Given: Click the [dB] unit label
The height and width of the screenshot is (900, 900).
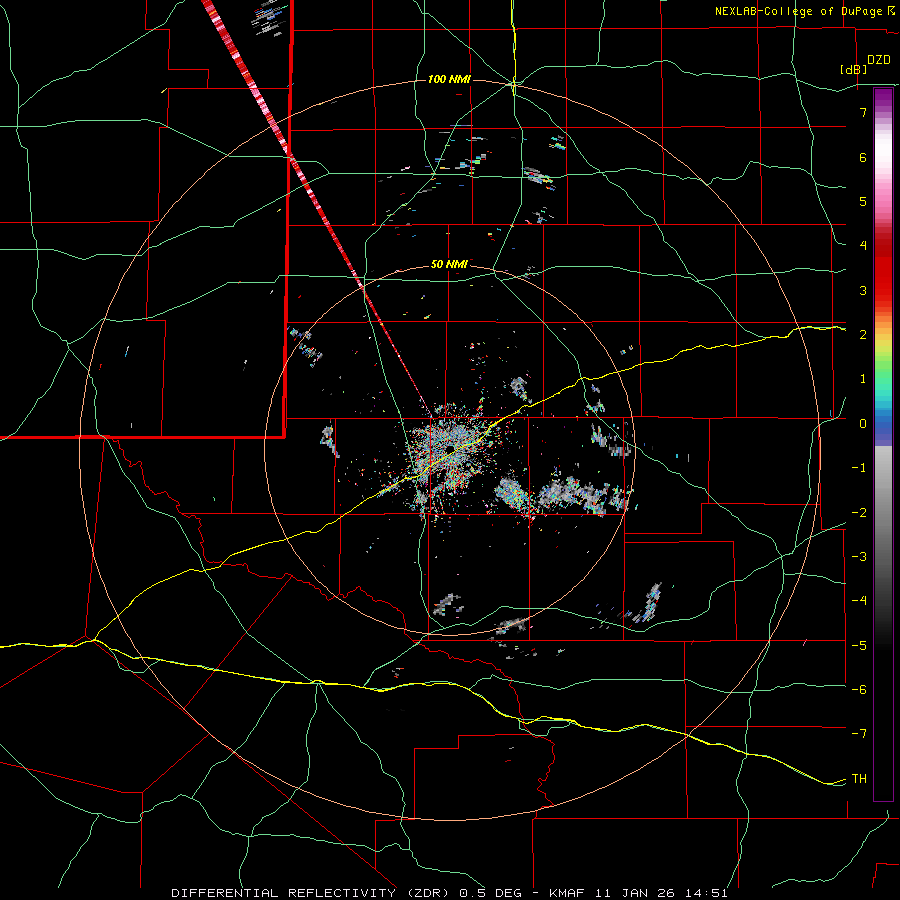Looking at the screenshot, I should pyautogui.click(x=854, y=69).
